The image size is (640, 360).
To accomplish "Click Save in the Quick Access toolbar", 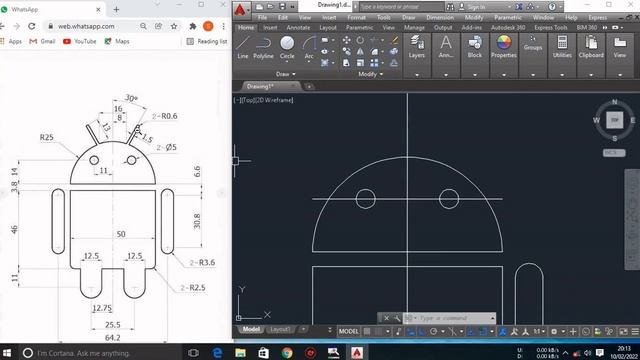I will click(x=282, y=7).
